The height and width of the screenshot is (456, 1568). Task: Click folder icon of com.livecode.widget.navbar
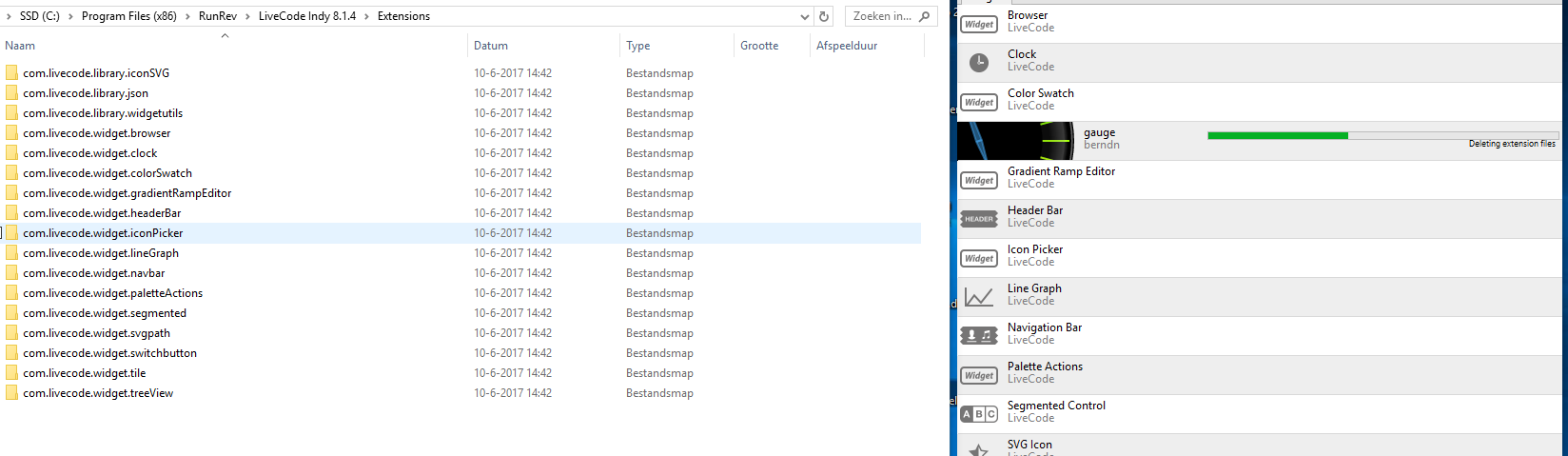point(11,272)
